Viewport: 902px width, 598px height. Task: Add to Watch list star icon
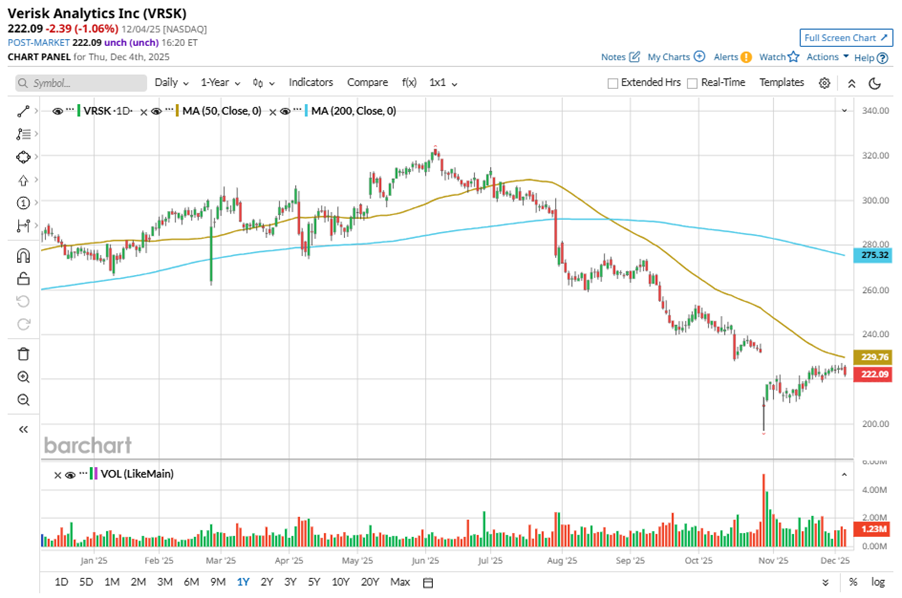794,56
